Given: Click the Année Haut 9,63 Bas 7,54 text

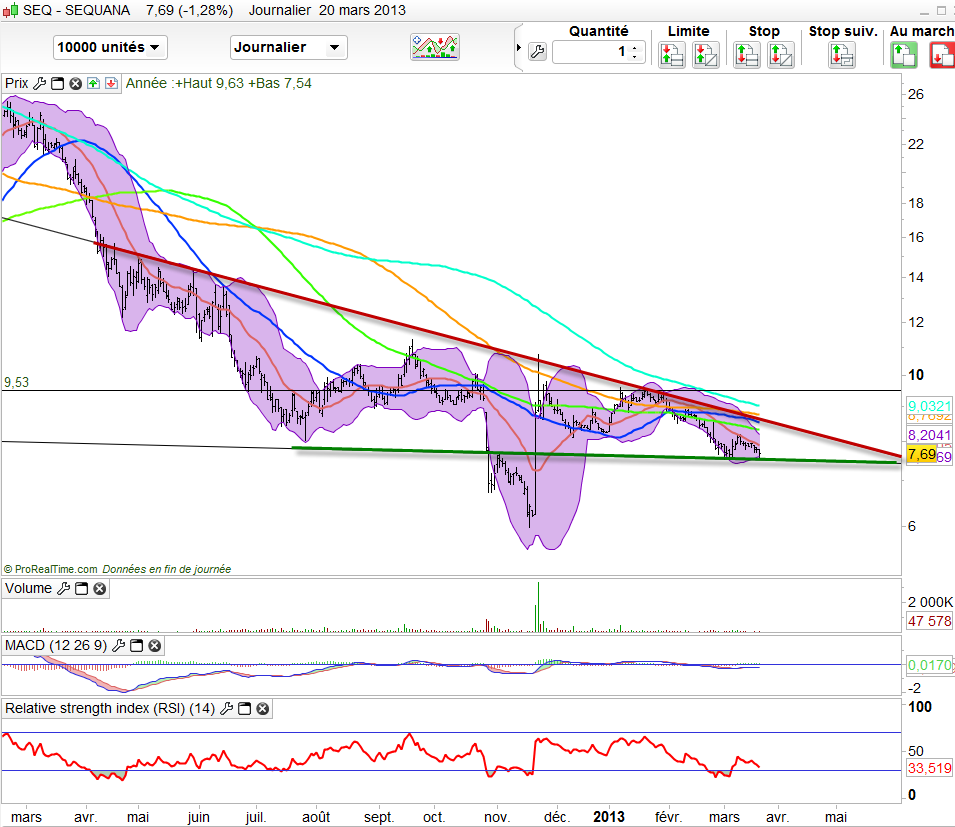Looking at the screenshot, I should click(219, 83).
